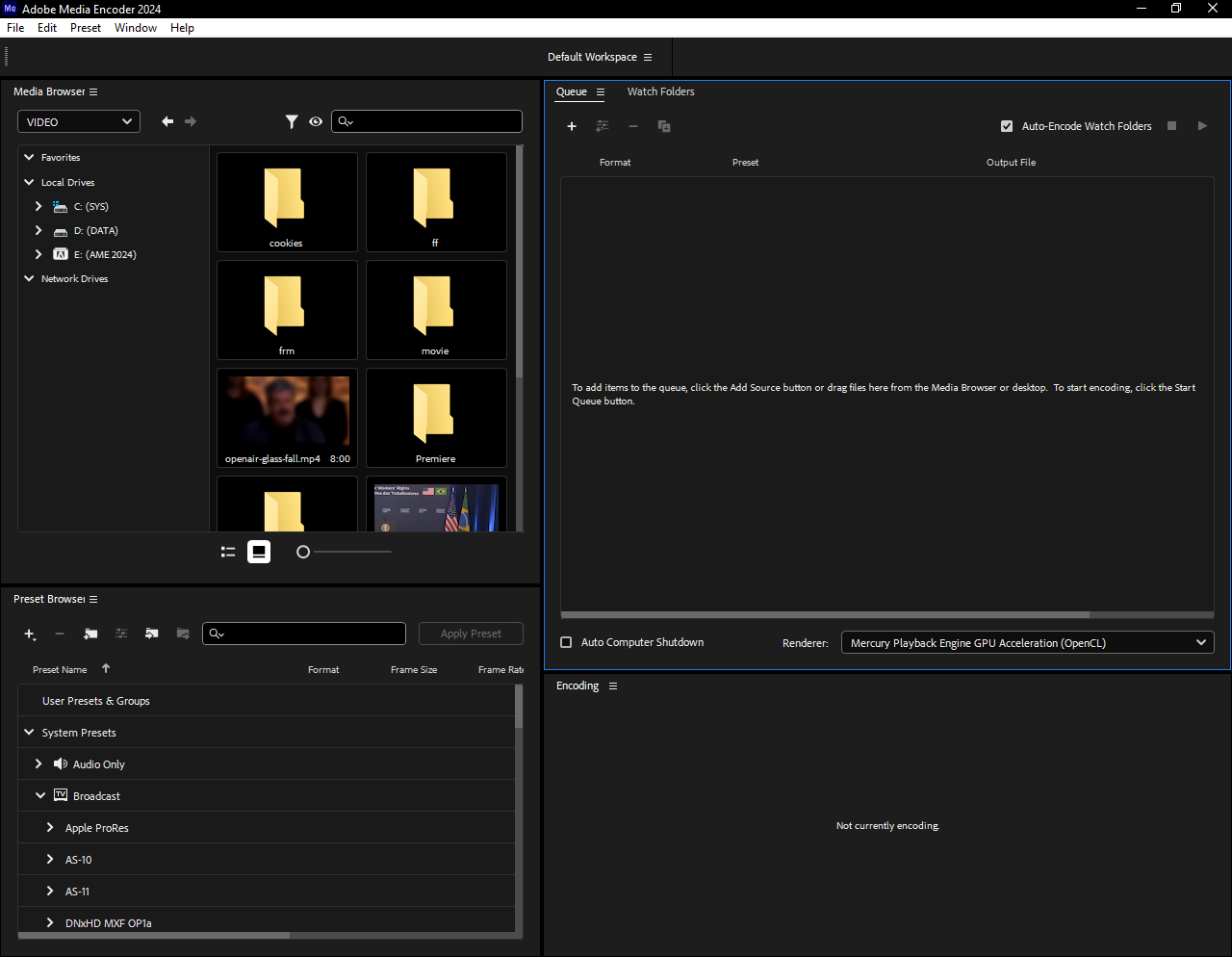This screenshot has height=957, width=1232.
Task: Click the Import Presets icon
Action: (152, 634)
